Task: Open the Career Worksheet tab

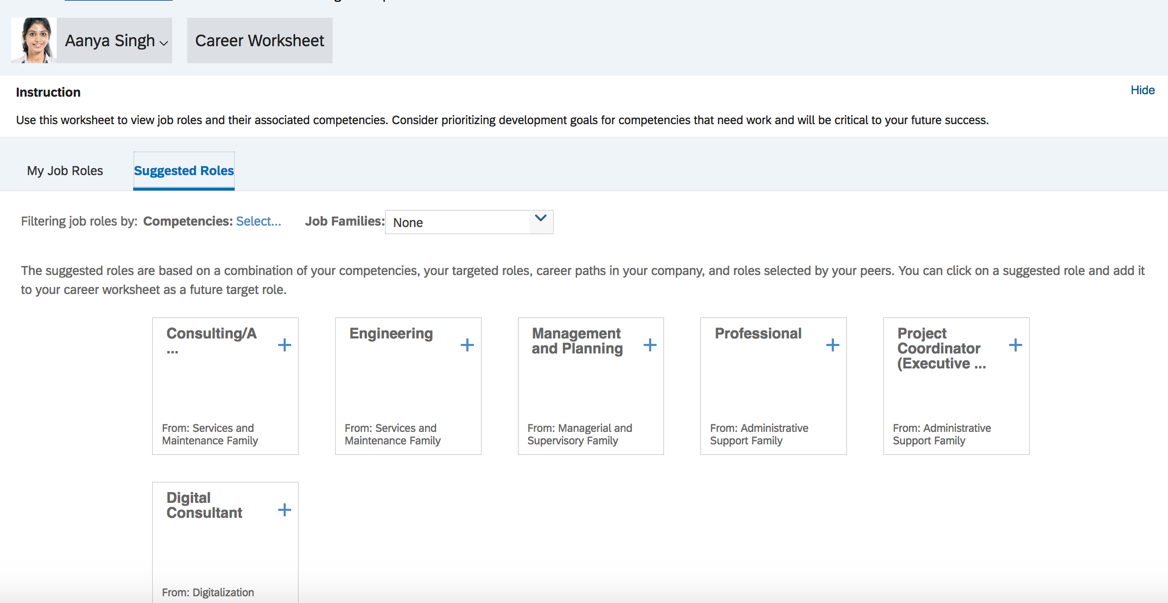Action: (259, 40)
